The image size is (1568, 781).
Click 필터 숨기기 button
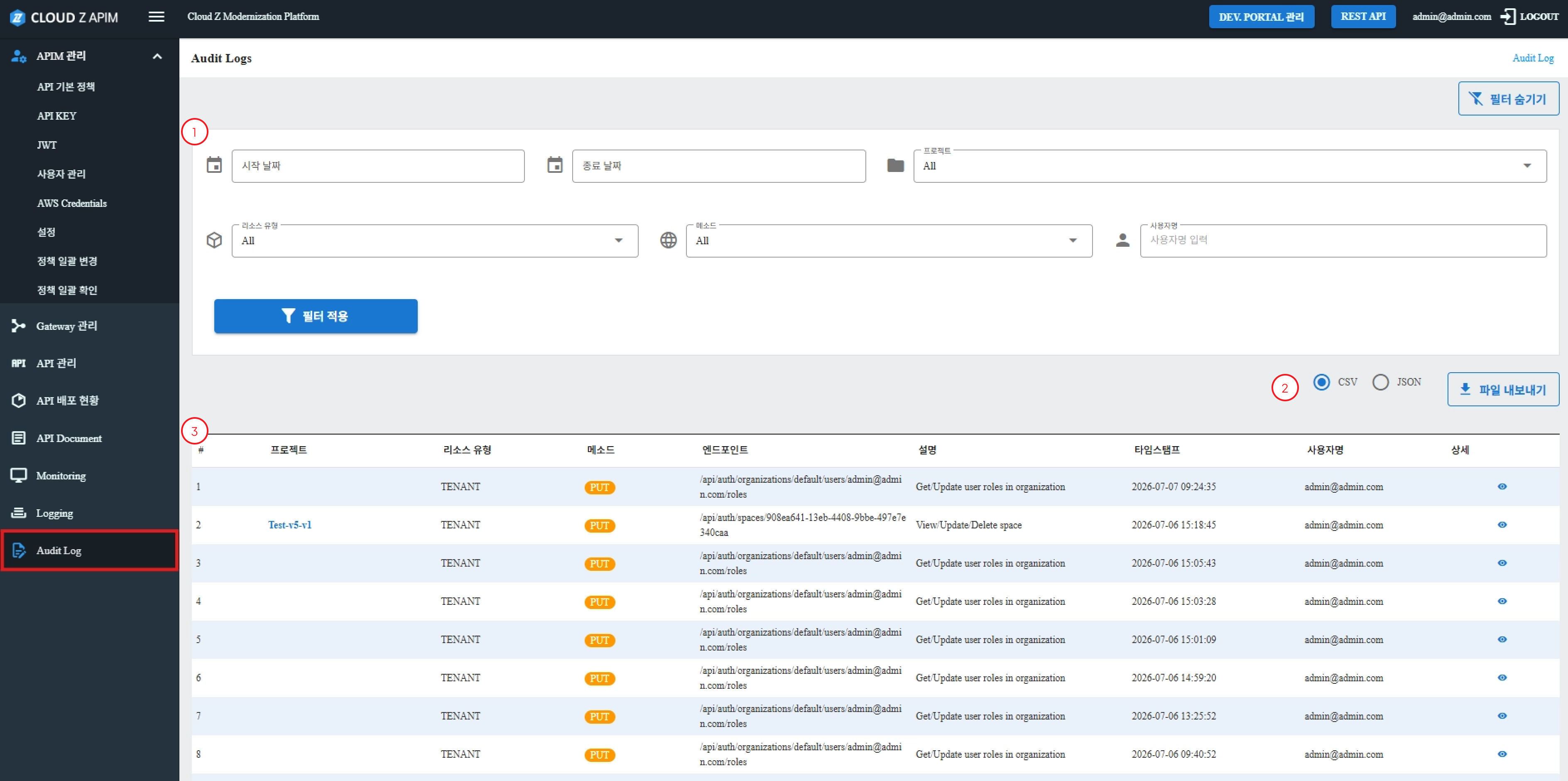pos(1508,98)
